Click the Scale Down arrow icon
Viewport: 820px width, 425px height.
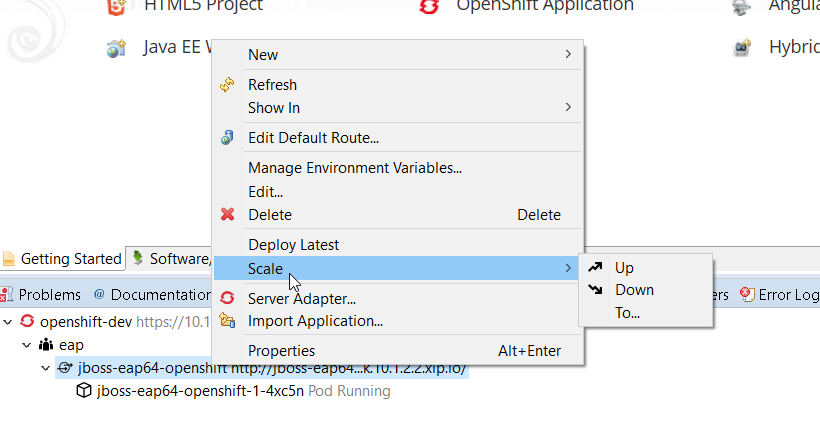point(596,290)
